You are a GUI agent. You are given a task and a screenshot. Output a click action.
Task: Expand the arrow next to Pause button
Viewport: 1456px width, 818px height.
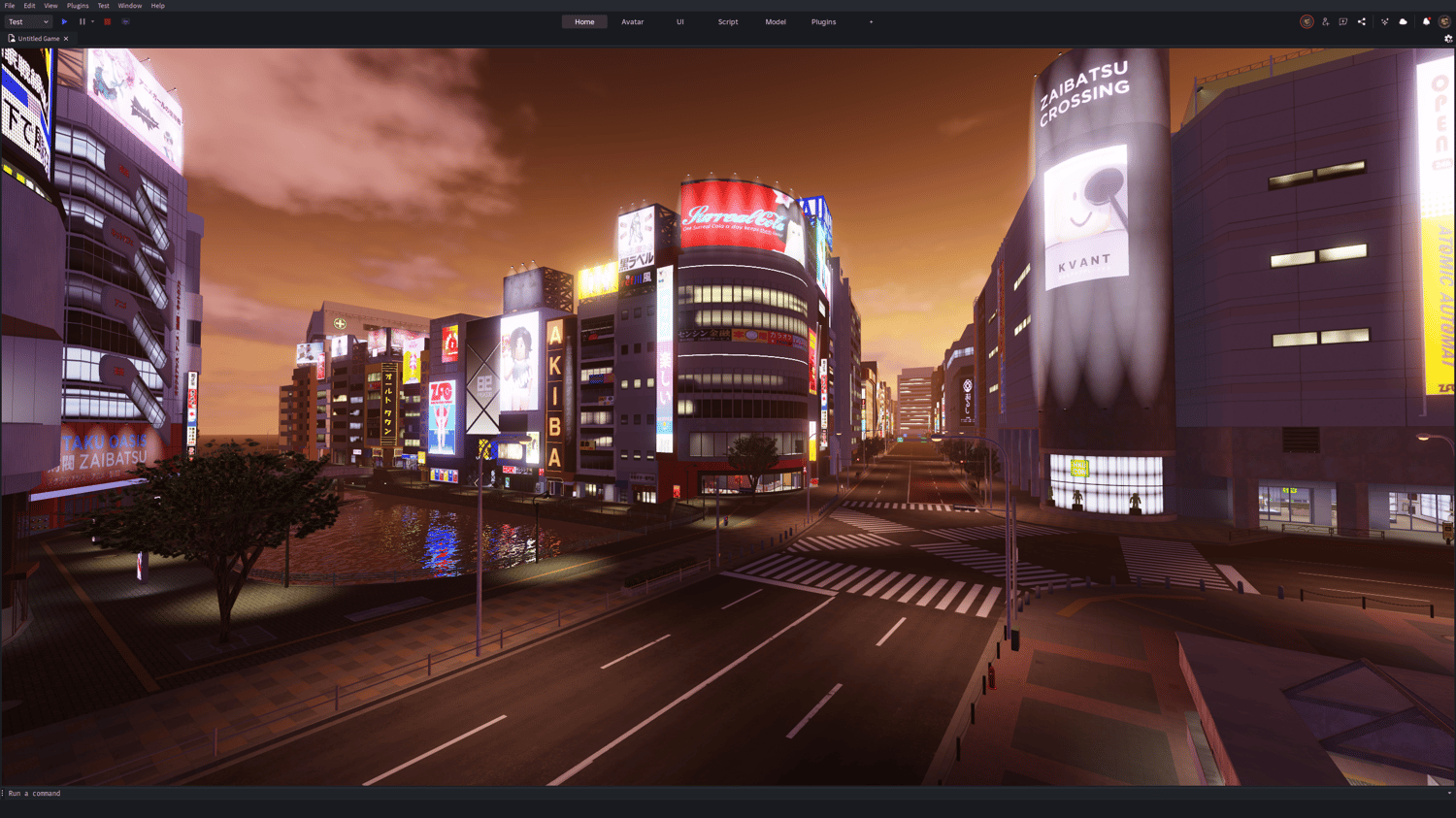point(92,21)
